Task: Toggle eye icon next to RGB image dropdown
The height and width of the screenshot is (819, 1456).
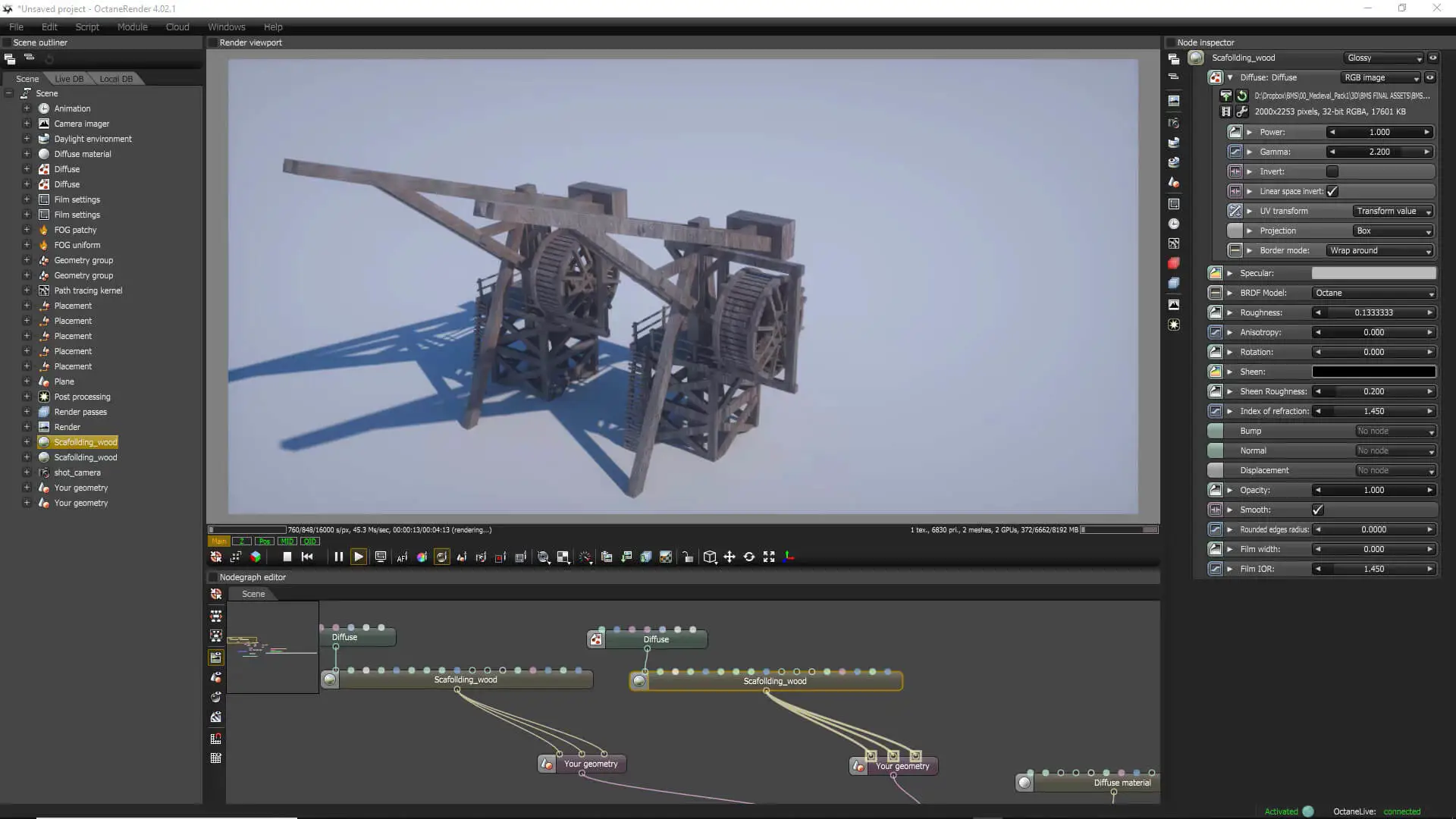Action: pyautogui.click(x=1430, y=77)
